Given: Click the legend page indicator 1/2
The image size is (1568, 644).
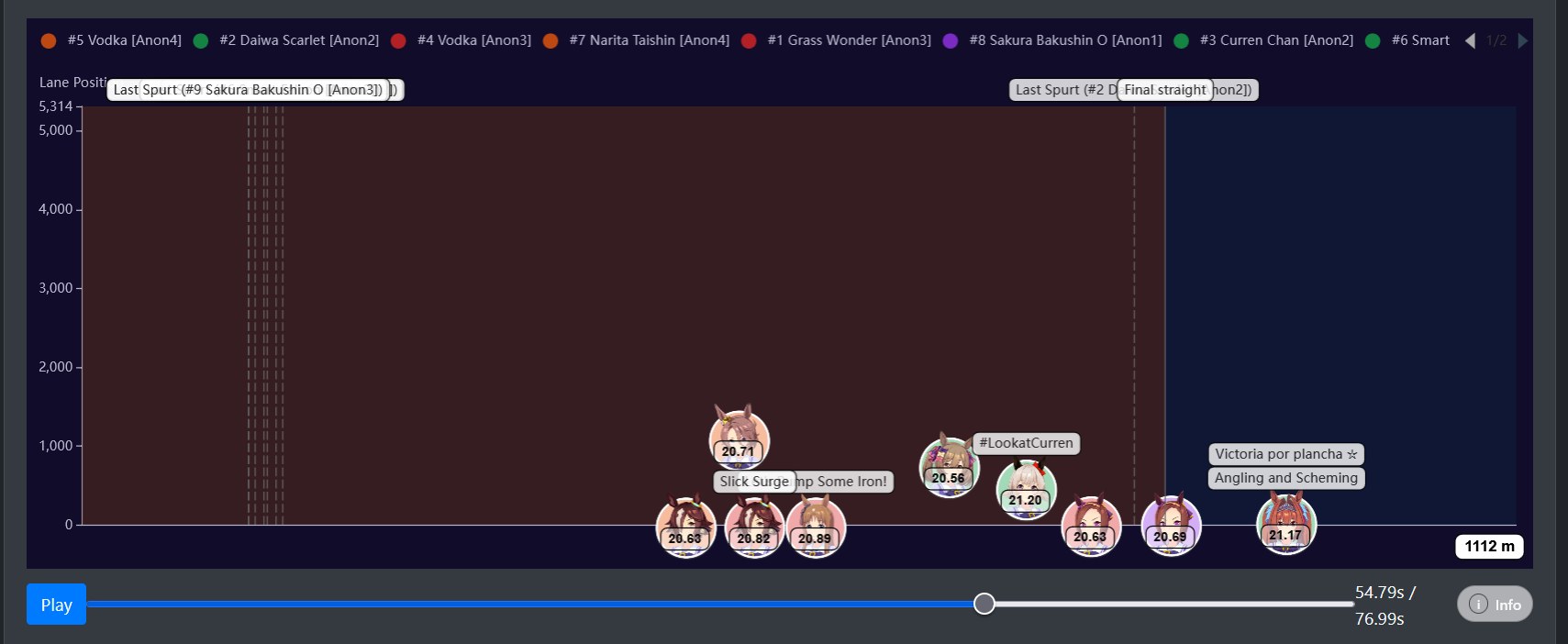Looking at the screenshot, I should click(x=1496, y=40).
